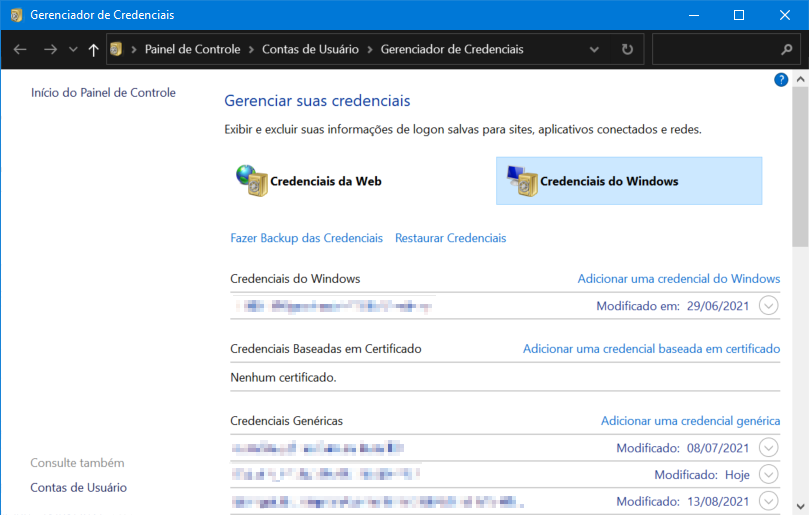
Task: Refresh the Credential Manager view
Action: 627,49
